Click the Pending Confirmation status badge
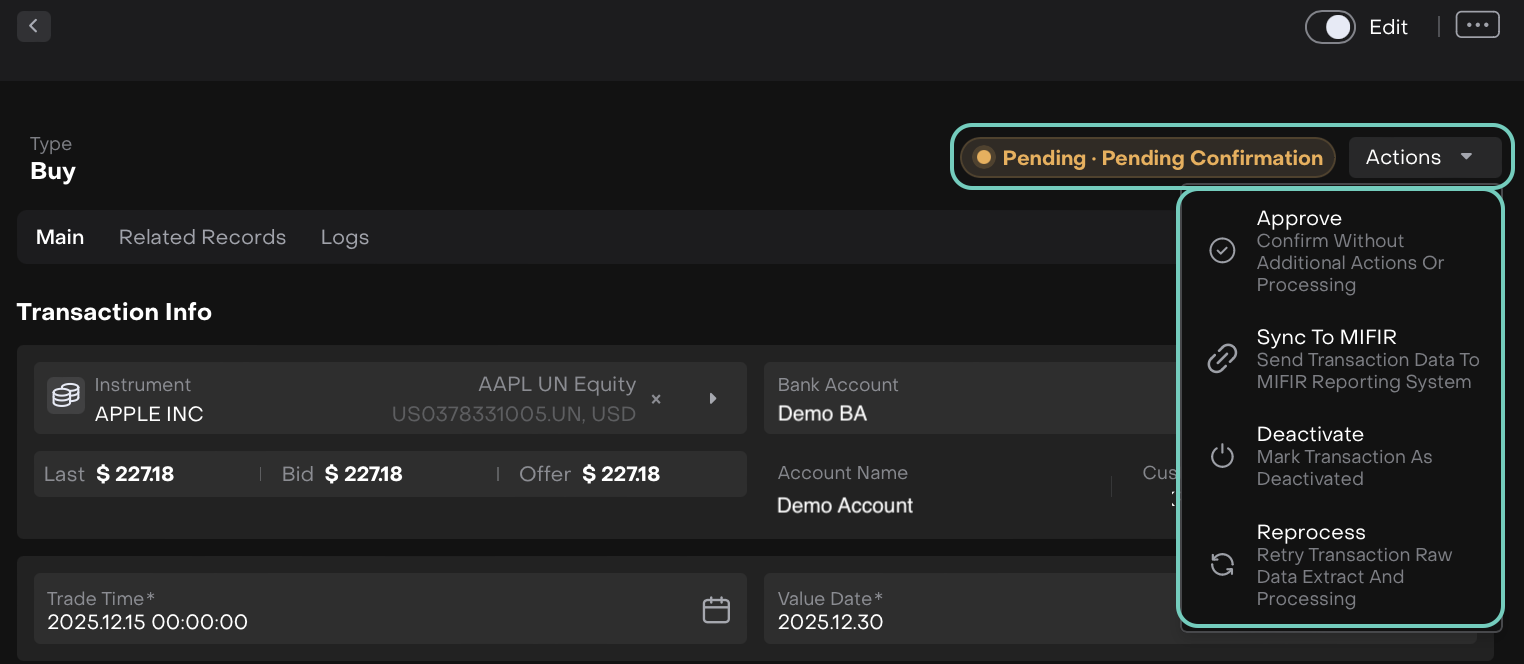This screenshot has width=1524, height=664. (1148, 158)
